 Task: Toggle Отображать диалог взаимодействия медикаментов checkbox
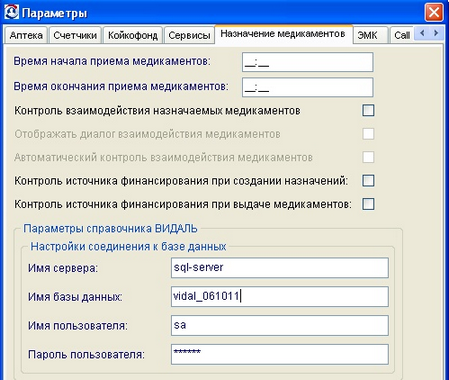(x=368, y=134)
